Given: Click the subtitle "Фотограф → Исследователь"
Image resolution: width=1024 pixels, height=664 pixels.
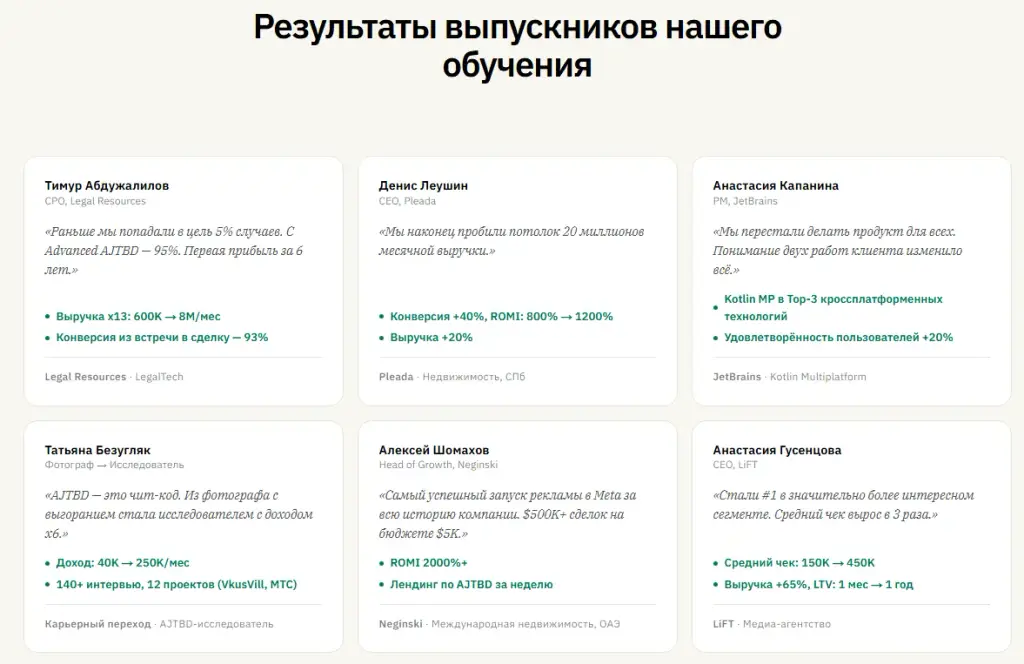Looking at the screenshot, I should pyautogui.click(x=114, y=465).
